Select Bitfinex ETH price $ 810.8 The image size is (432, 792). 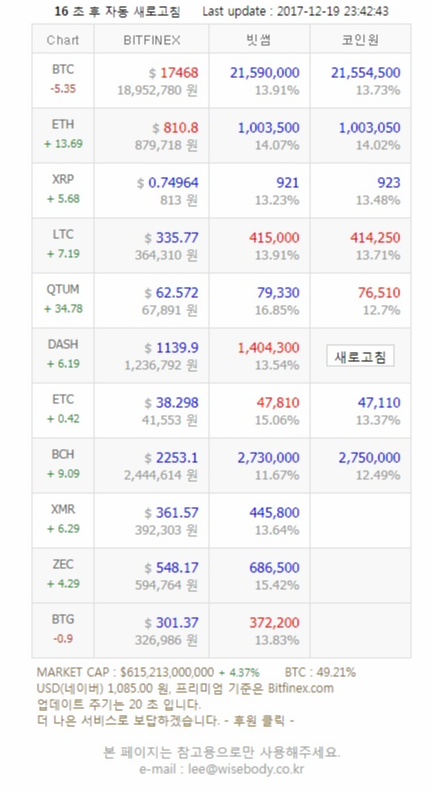(175, 128)
